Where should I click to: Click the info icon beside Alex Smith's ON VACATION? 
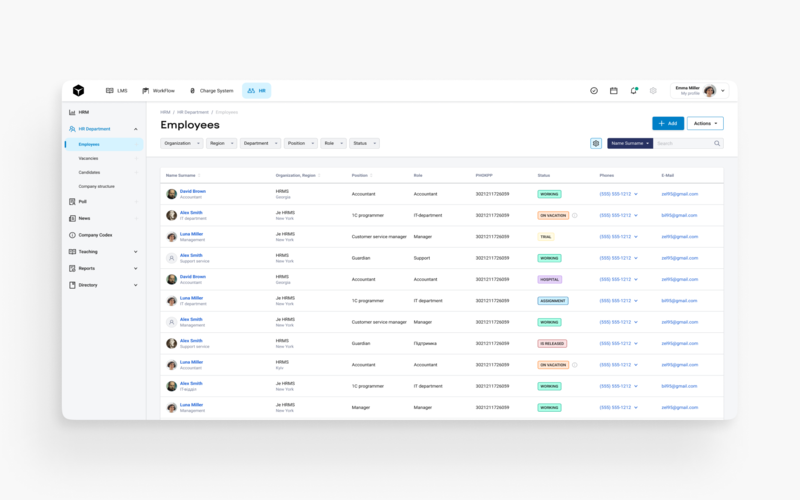(x=574, y=215)
